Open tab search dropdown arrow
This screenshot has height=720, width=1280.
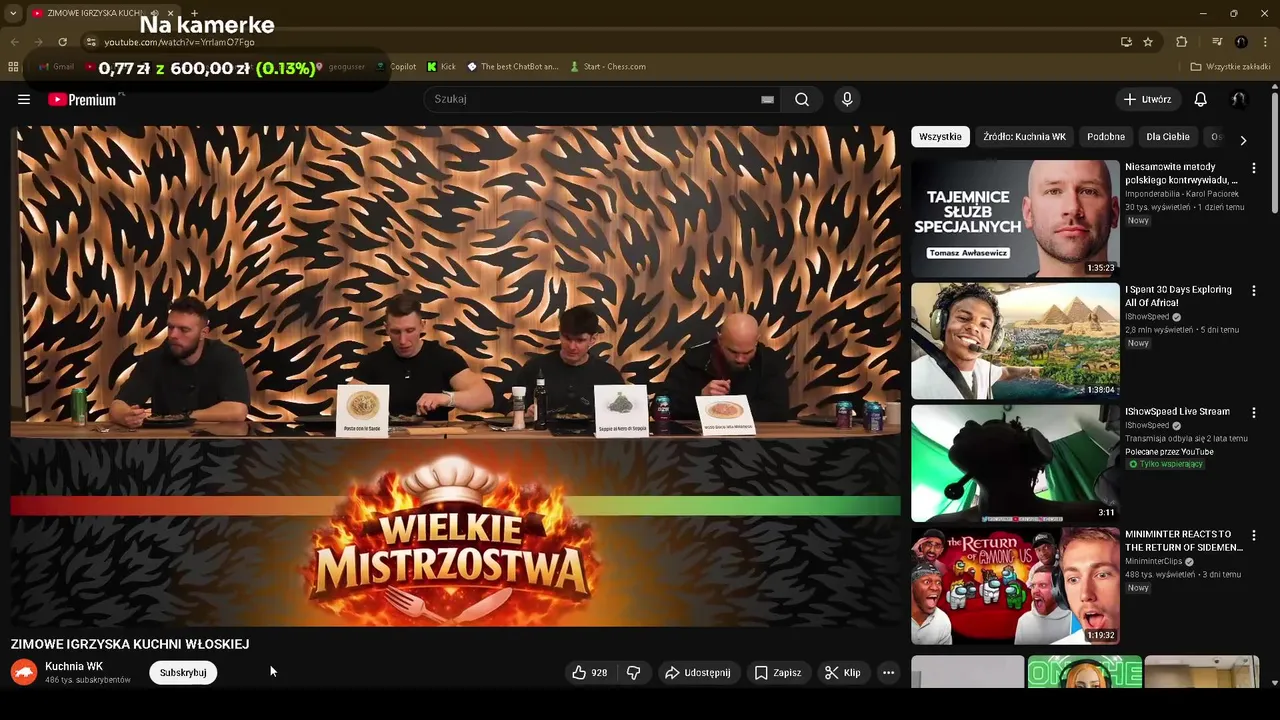[13, 13]
